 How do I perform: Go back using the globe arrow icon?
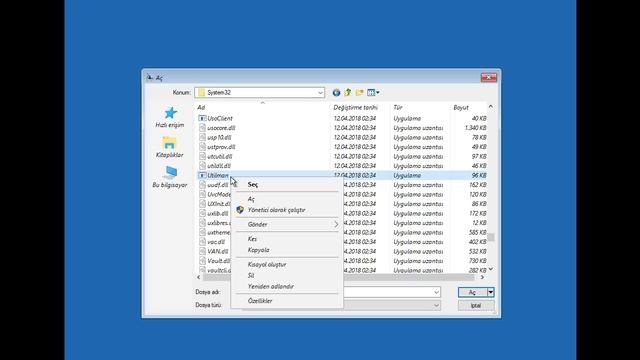click(x=336, y=93)
